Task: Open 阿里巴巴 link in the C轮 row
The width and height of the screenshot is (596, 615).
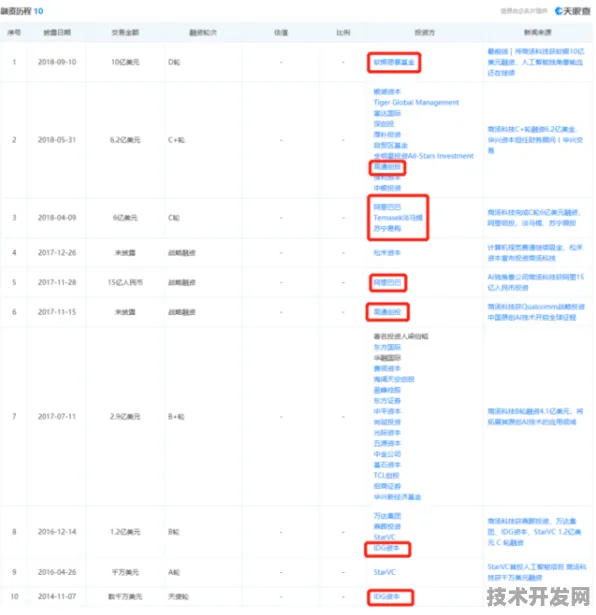Action: tap(387, 207)
